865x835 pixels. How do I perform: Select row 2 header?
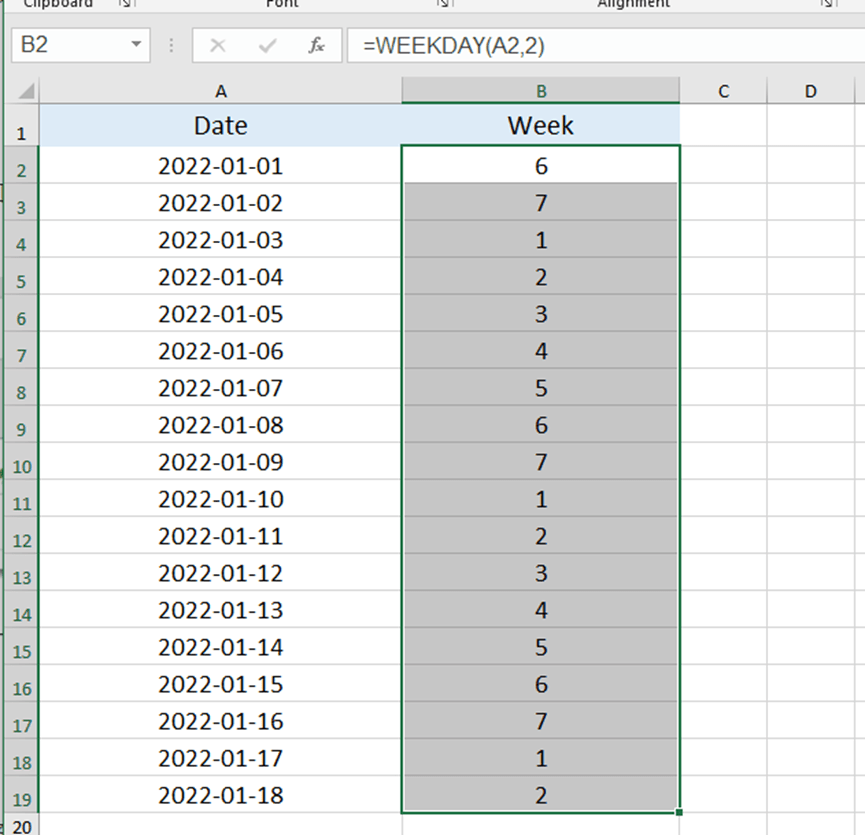click(21, 165)
